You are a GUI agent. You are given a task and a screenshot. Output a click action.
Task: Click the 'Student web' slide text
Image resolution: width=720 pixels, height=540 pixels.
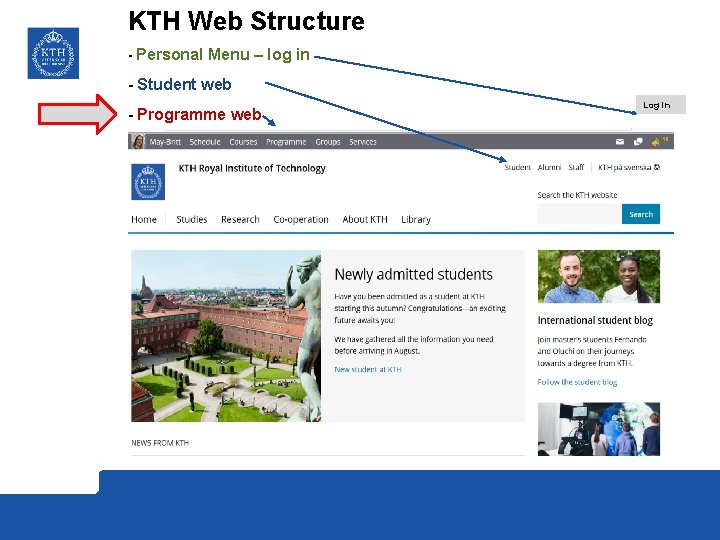point(184,84)
